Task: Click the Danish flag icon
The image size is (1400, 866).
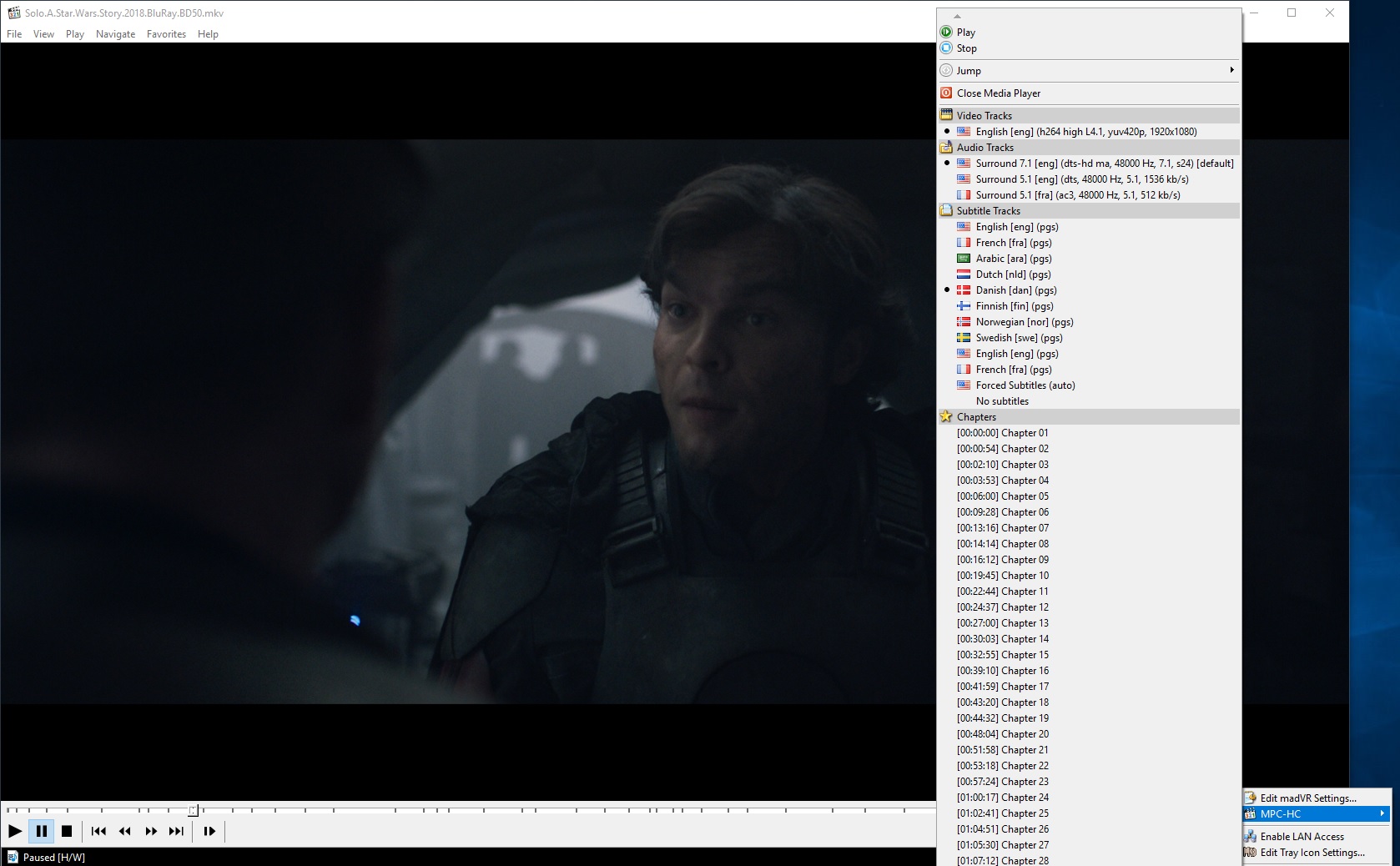Action: [x=964, y=290]
